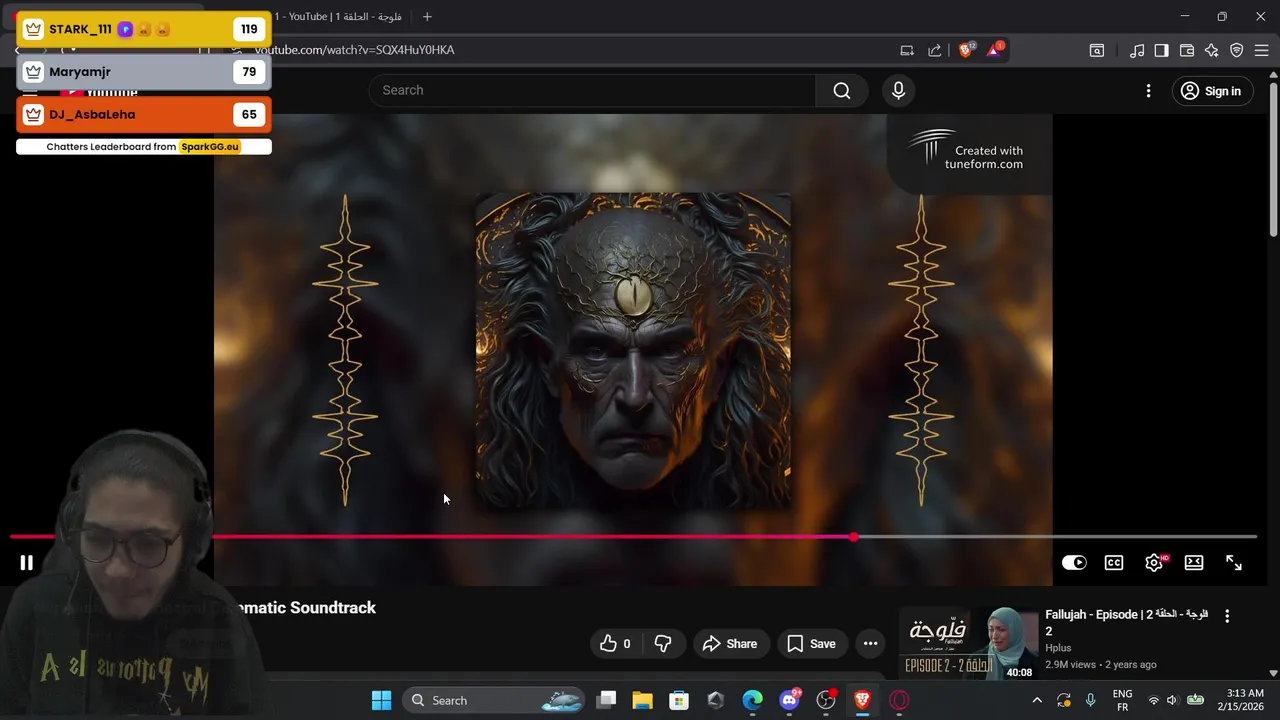Click Maryamjr in chatters leaderboard
The width and height of the screenshot is (1280, 720).
(144, 72)
